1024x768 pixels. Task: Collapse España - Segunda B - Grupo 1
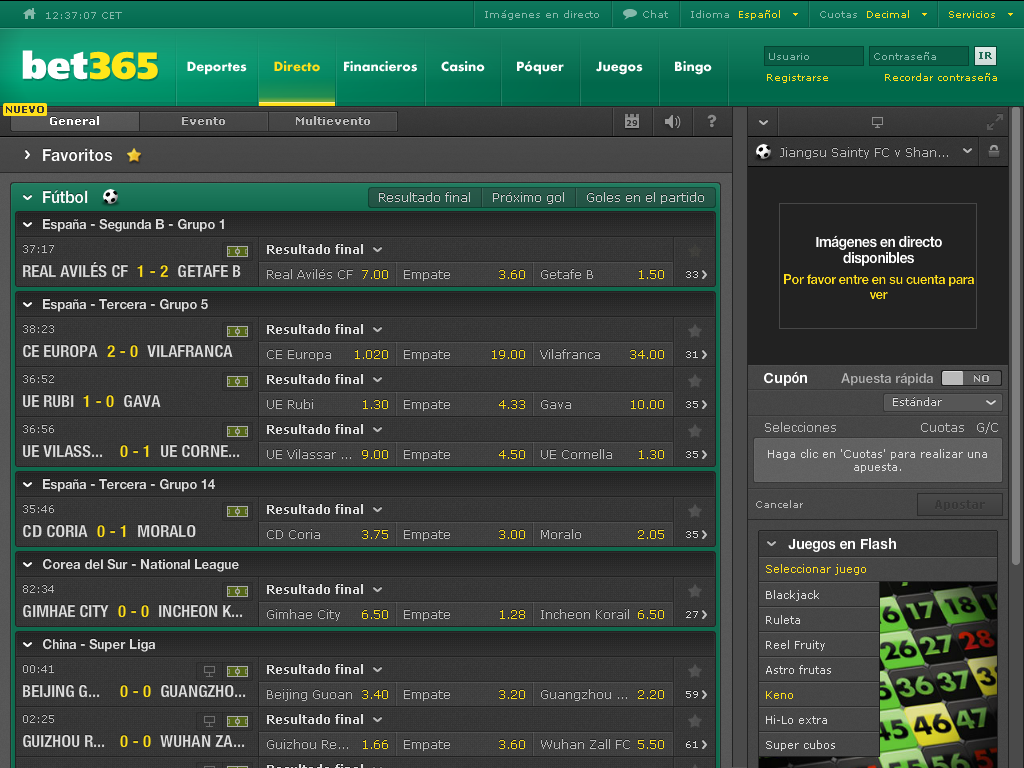[27, 225]
